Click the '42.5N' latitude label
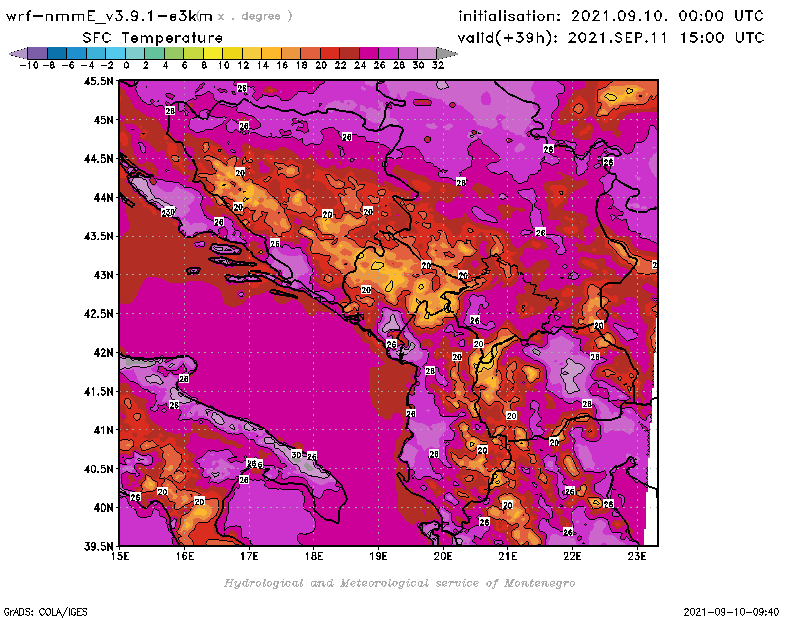The image size is (800, 618). (x=98, y=313)
